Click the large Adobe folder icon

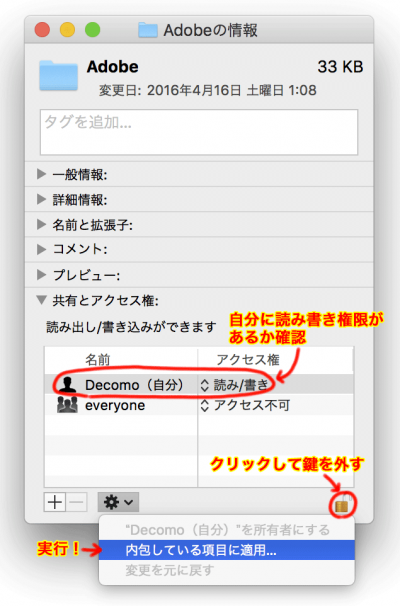[x=58, y=75]
